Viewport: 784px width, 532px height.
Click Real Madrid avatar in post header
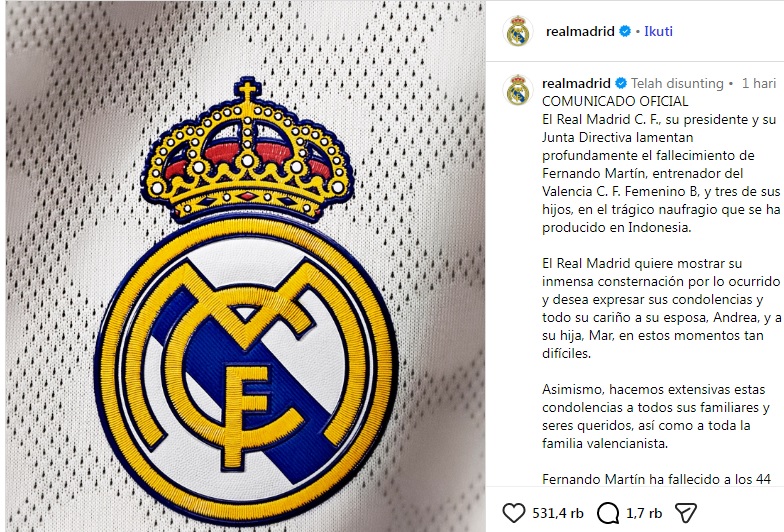(518, 31)
